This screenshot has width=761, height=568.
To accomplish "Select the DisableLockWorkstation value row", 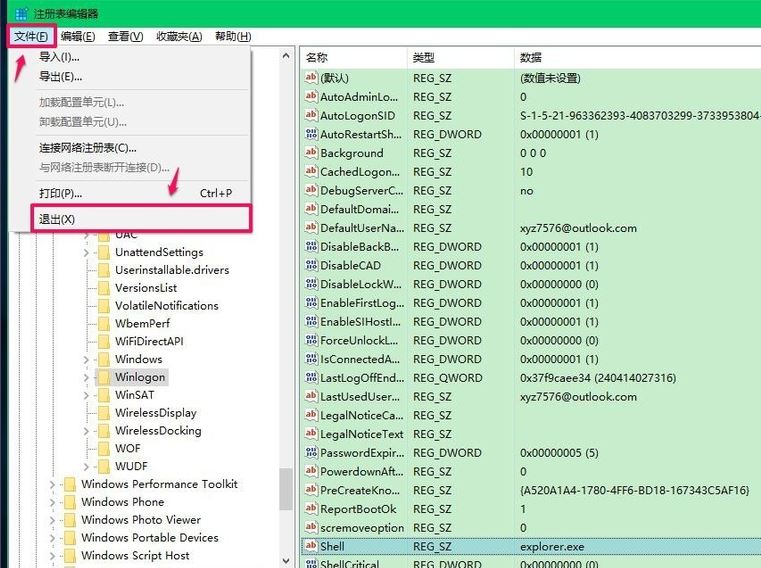I will 531,284.
